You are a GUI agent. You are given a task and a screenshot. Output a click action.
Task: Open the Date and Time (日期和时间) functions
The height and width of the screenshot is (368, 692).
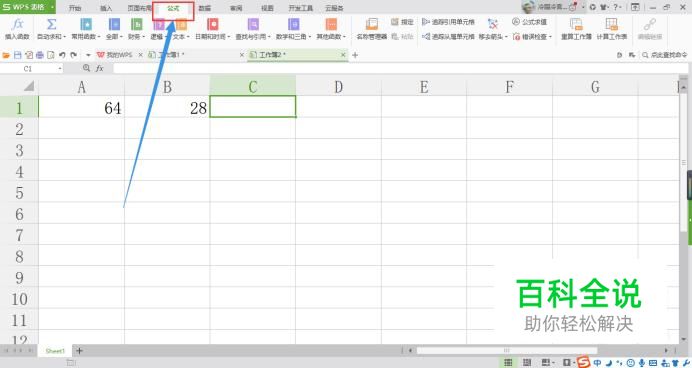coord(213,29)
